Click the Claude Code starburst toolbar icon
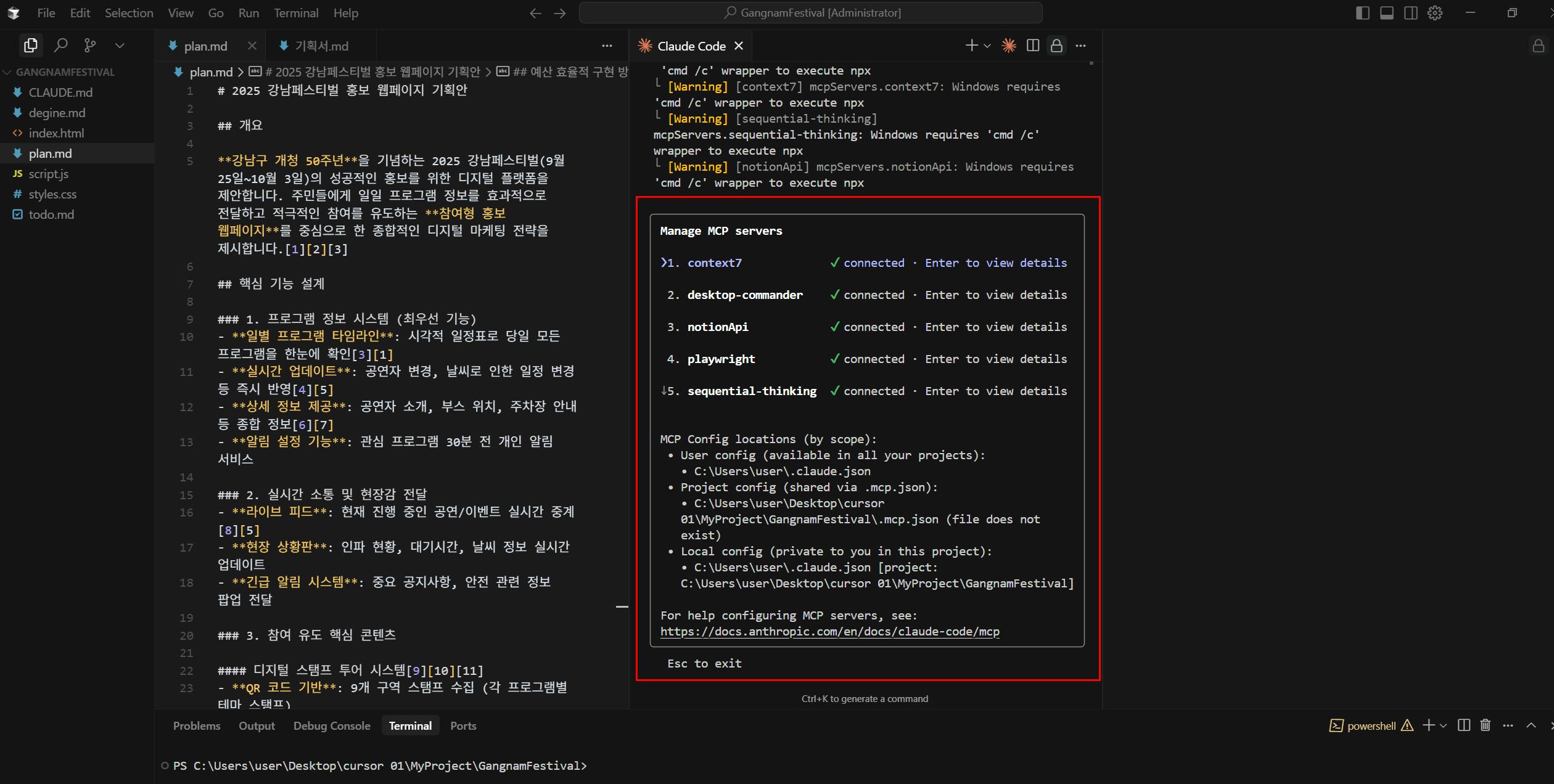The width and height of the screenshot is (1554, 784). 1009,46
